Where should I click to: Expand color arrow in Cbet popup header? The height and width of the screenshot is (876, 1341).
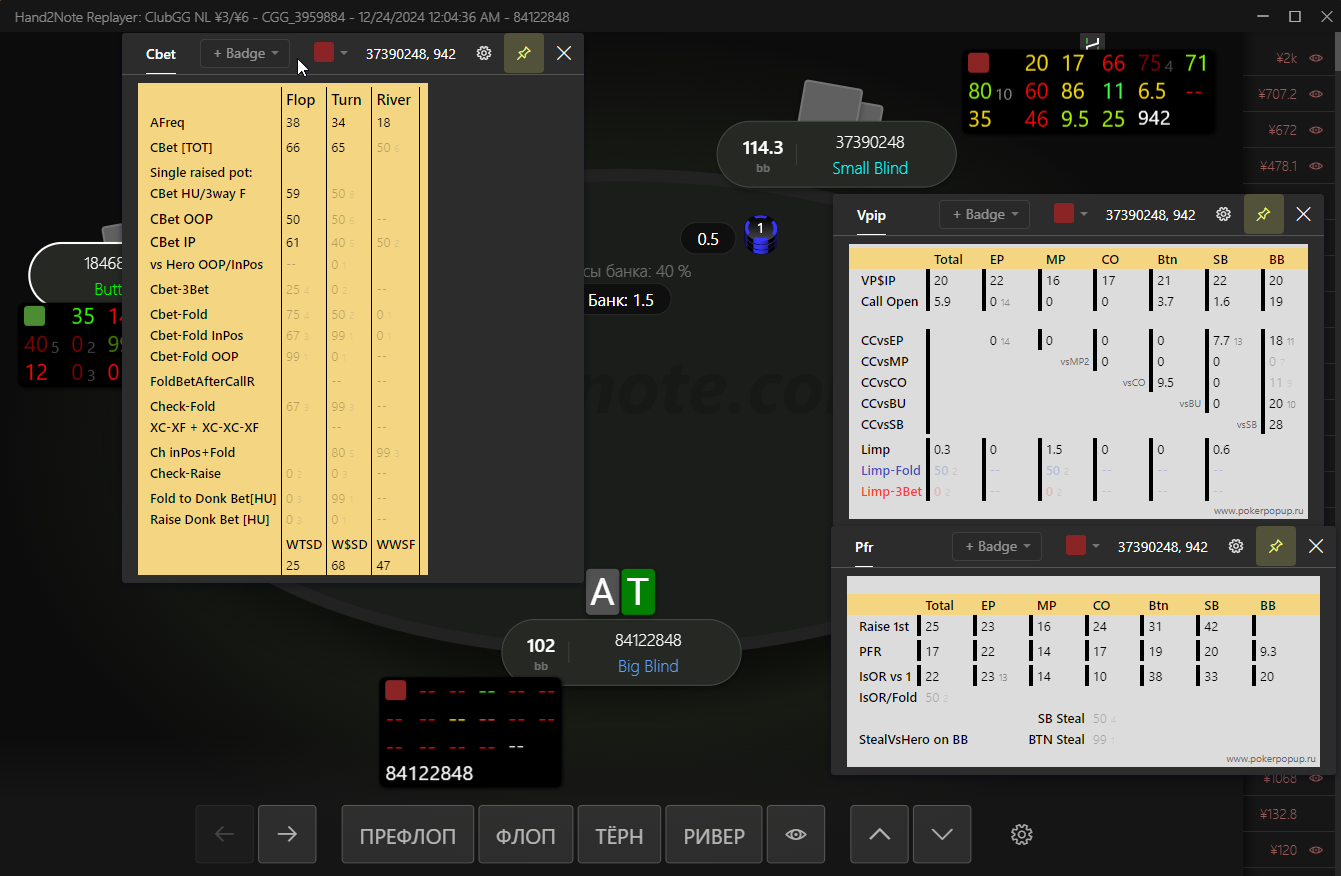pos(344,53)
